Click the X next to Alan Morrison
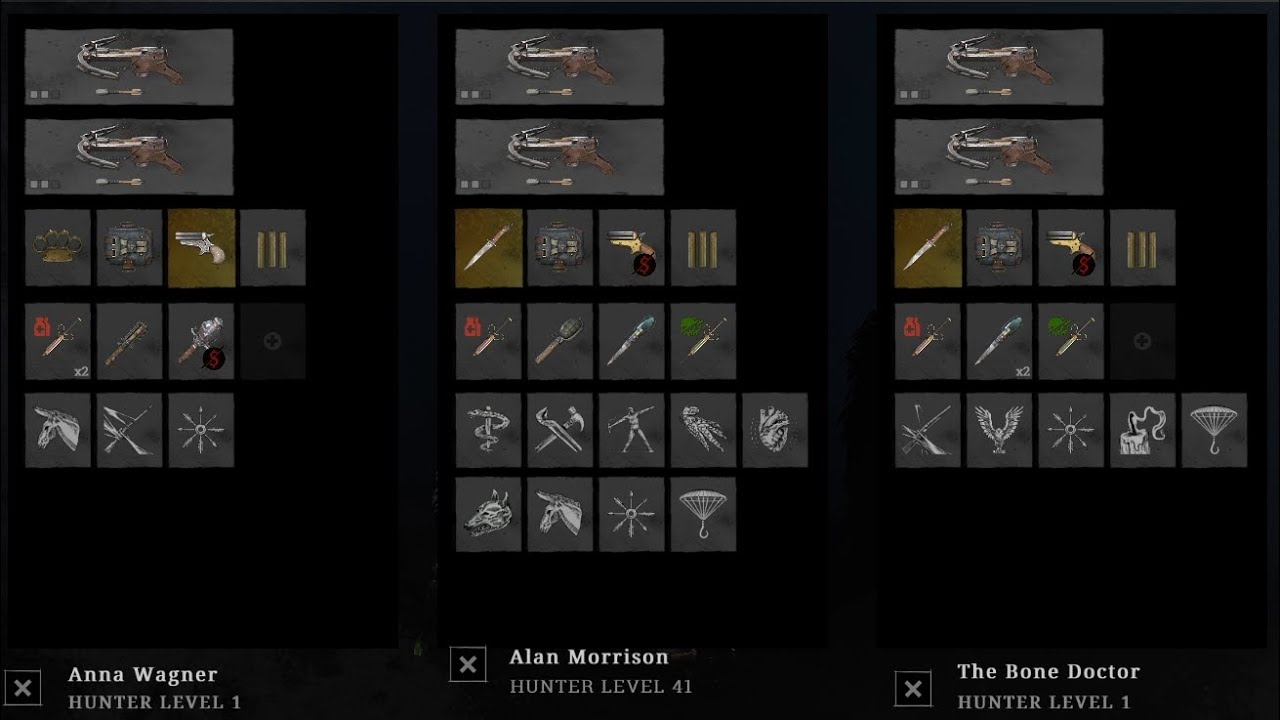The image size is (1280, 720). tap(468, 664)
